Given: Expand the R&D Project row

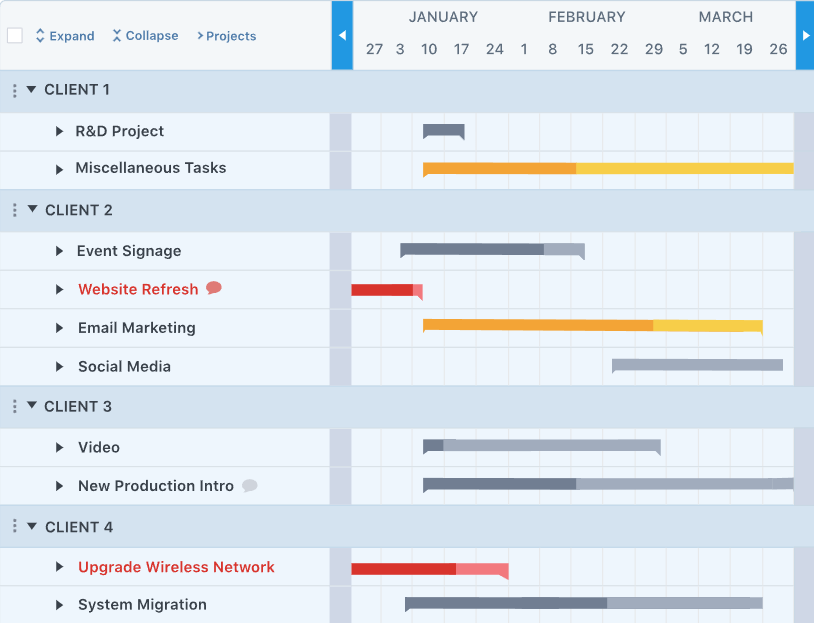Looking at the screenshot, I should pos(59,131).
